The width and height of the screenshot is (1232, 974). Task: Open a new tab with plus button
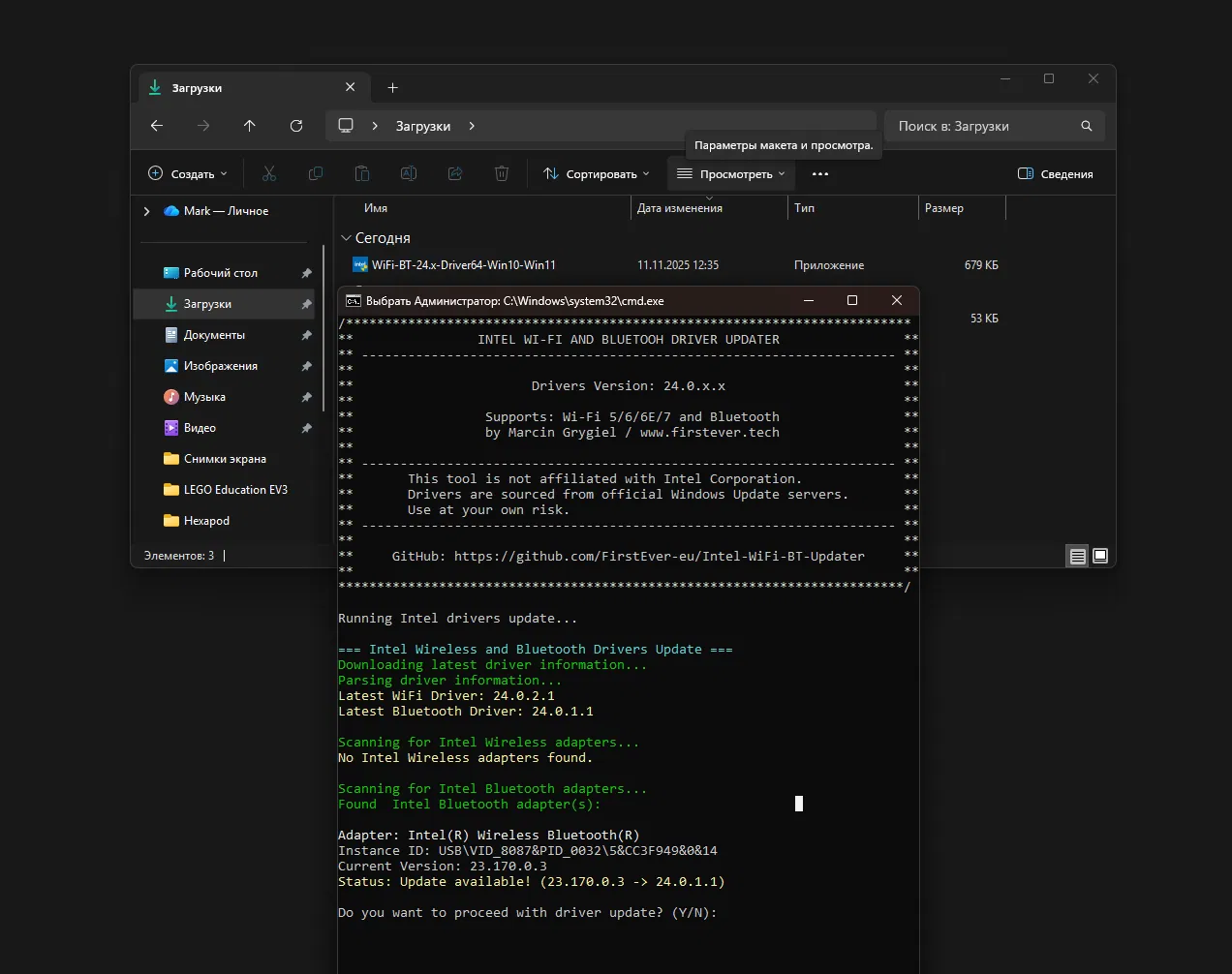[392, 88]
